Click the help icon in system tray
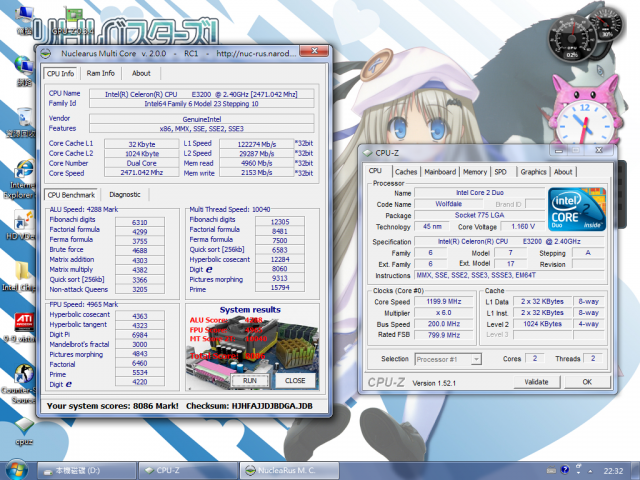640x480 pixels. click(564, 470)
